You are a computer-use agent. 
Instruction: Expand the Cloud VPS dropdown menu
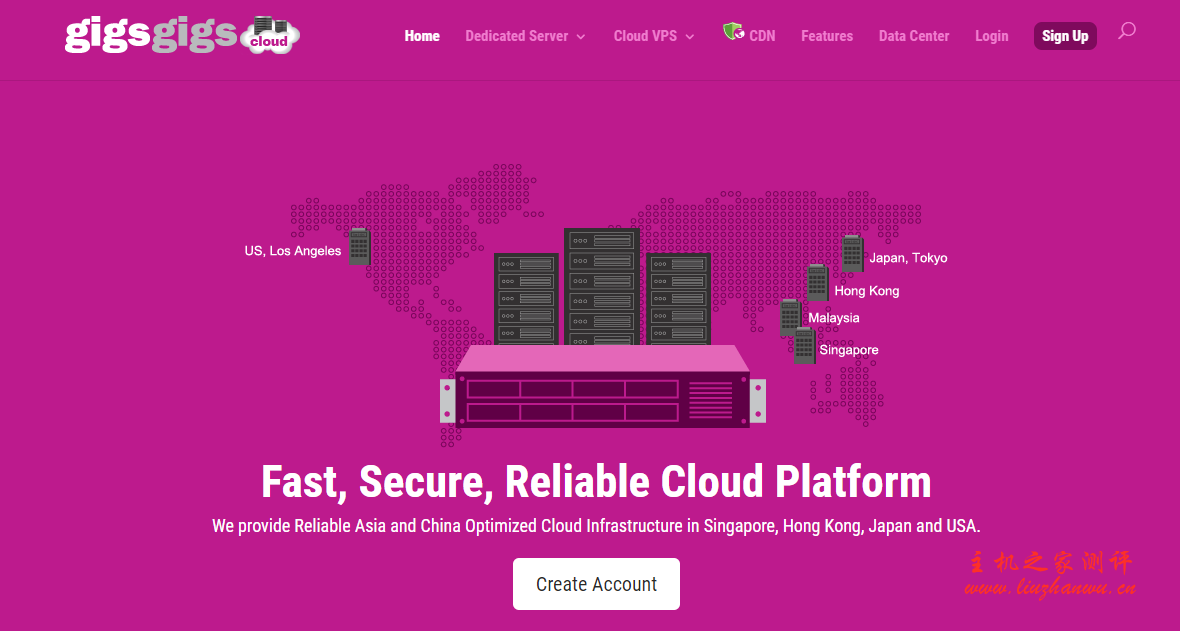(653, 36)
